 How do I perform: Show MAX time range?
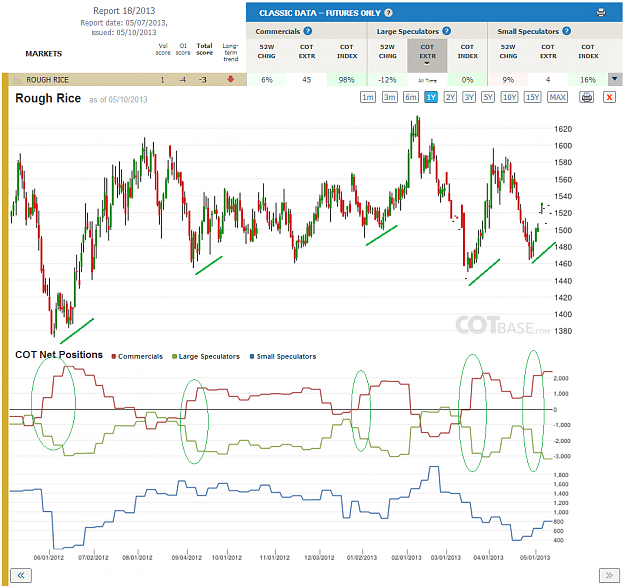coord(557,97)
